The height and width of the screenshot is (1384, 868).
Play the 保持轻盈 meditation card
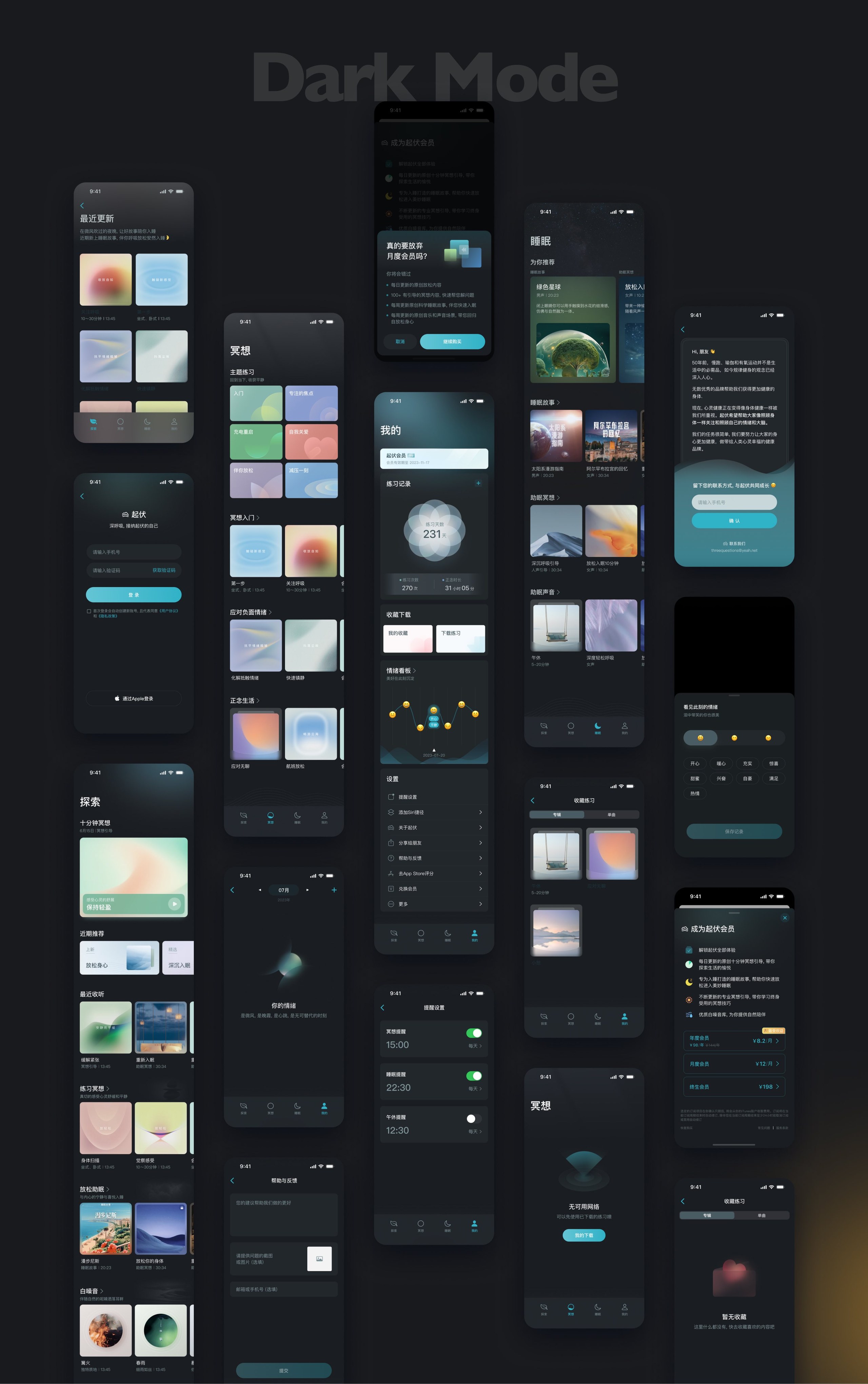point(175,903)
